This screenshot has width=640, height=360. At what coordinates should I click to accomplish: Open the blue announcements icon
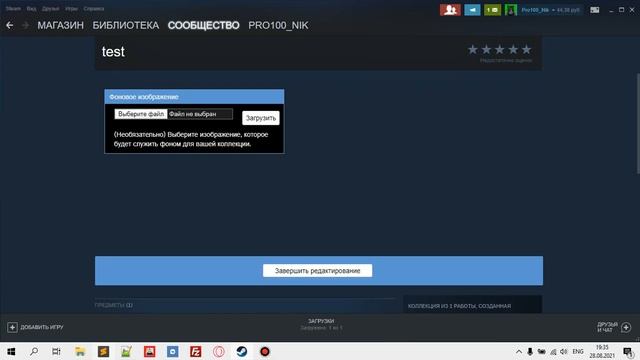coord(472,10)
